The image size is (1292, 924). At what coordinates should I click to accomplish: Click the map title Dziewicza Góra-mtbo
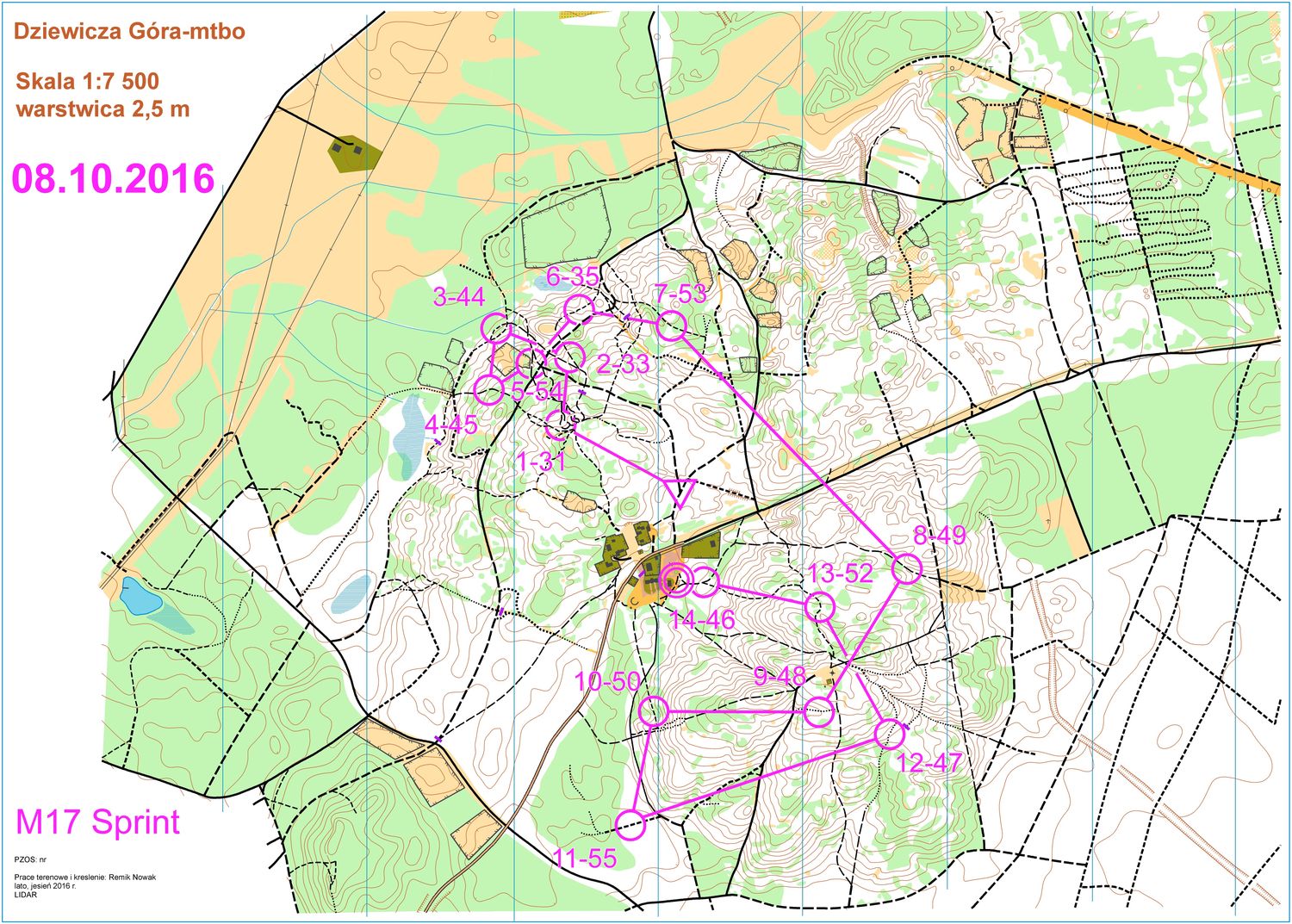tap(129, 32)
